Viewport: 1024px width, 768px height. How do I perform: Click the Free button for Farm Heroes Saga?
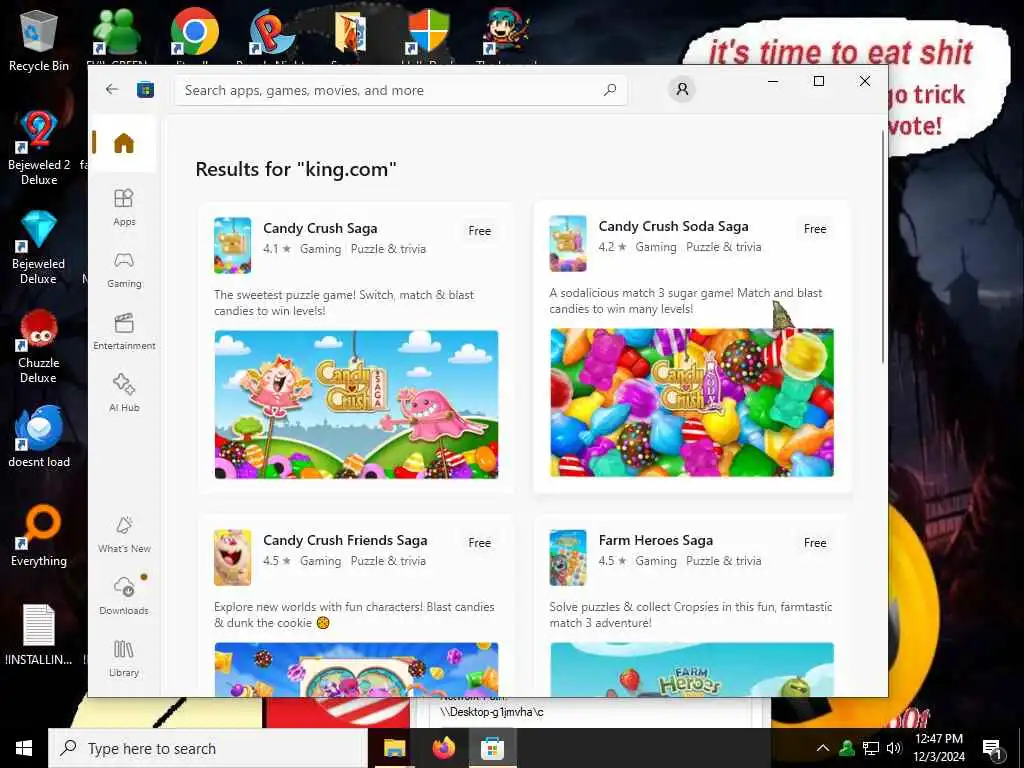(815, 543)
